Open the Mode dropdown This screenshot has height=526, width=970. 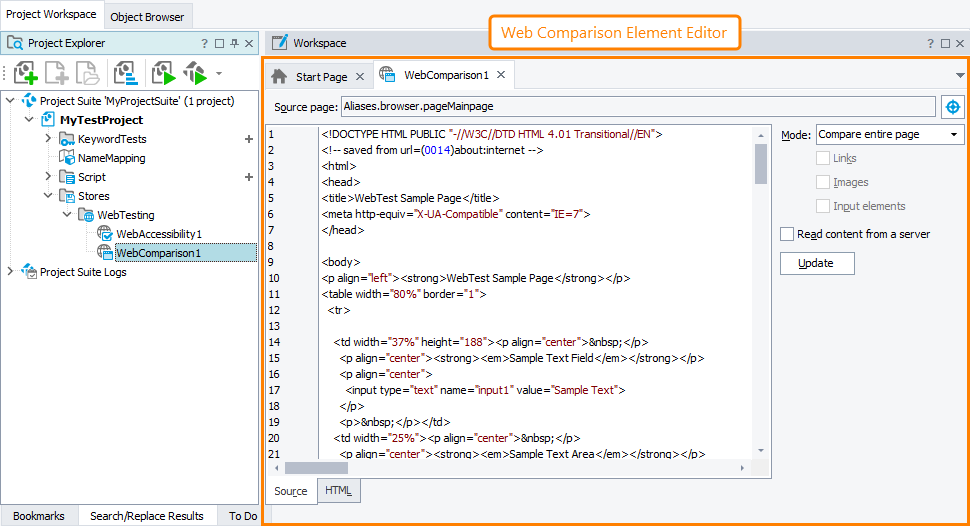tap(889, 134)
